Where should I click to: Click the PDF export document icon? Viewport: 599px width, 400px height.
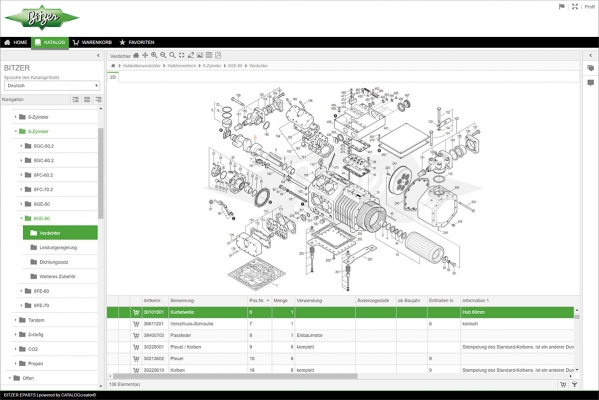click(x=218, y=55)
